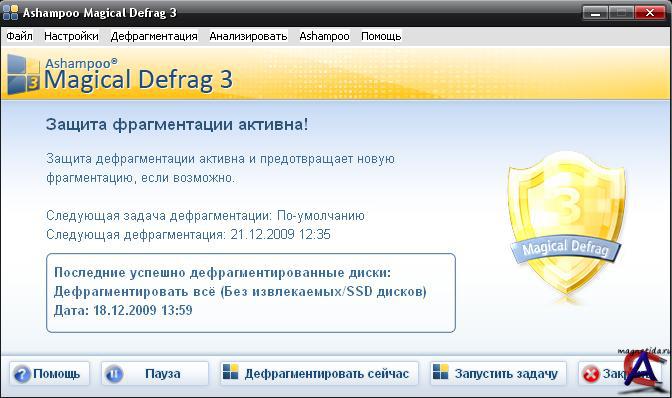Click 'Последние успешно дефрагментированные диски:' line
Screen dimensions: 672x398
pos(222,272)
